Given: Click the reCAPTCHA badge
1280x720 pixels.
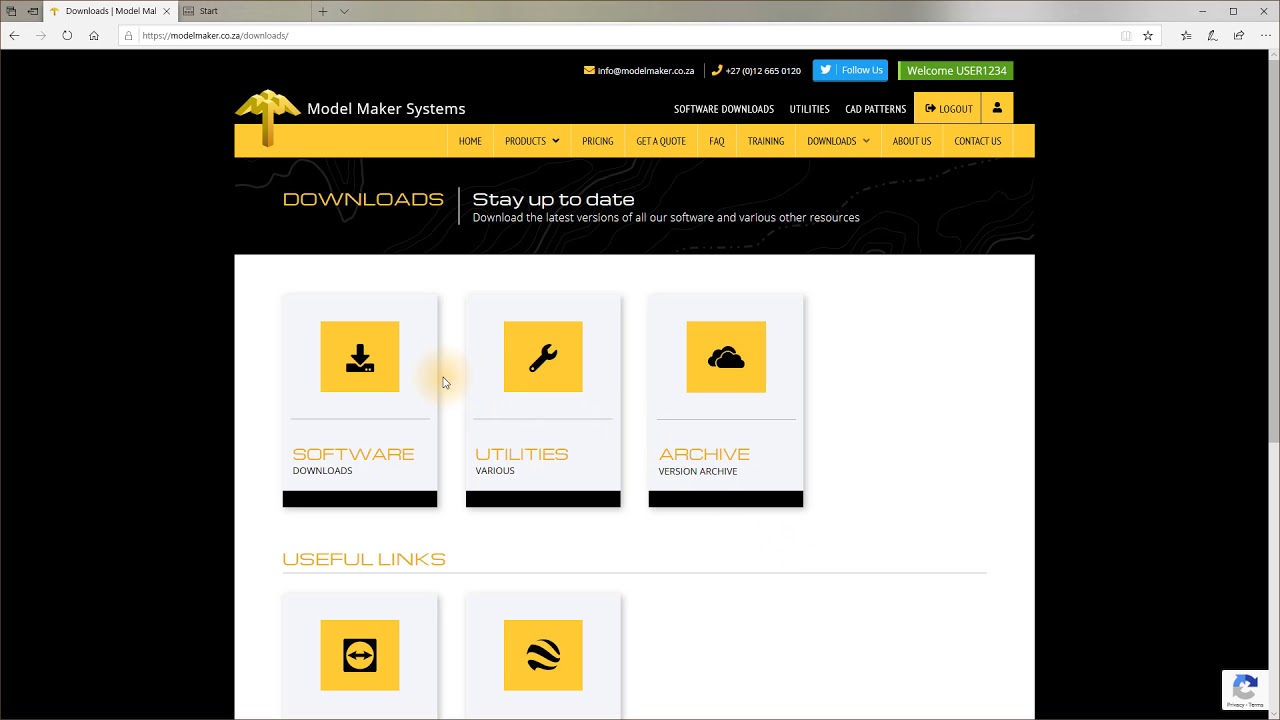Looking at the screenshot, I should point(1245,690).
